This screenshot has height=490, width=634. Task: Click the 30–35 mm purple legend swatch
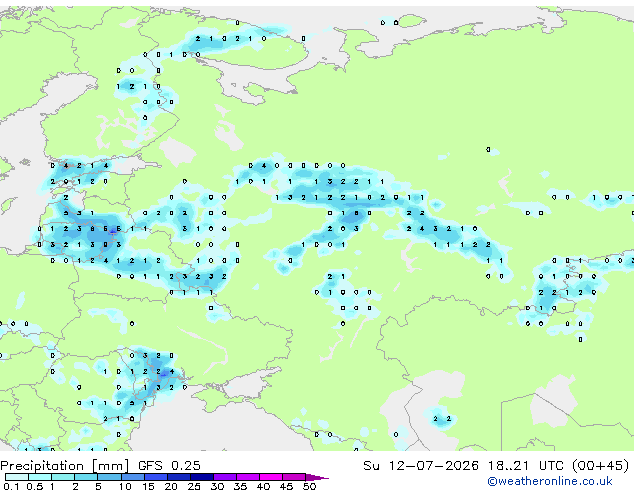click(x=225, y=477)
